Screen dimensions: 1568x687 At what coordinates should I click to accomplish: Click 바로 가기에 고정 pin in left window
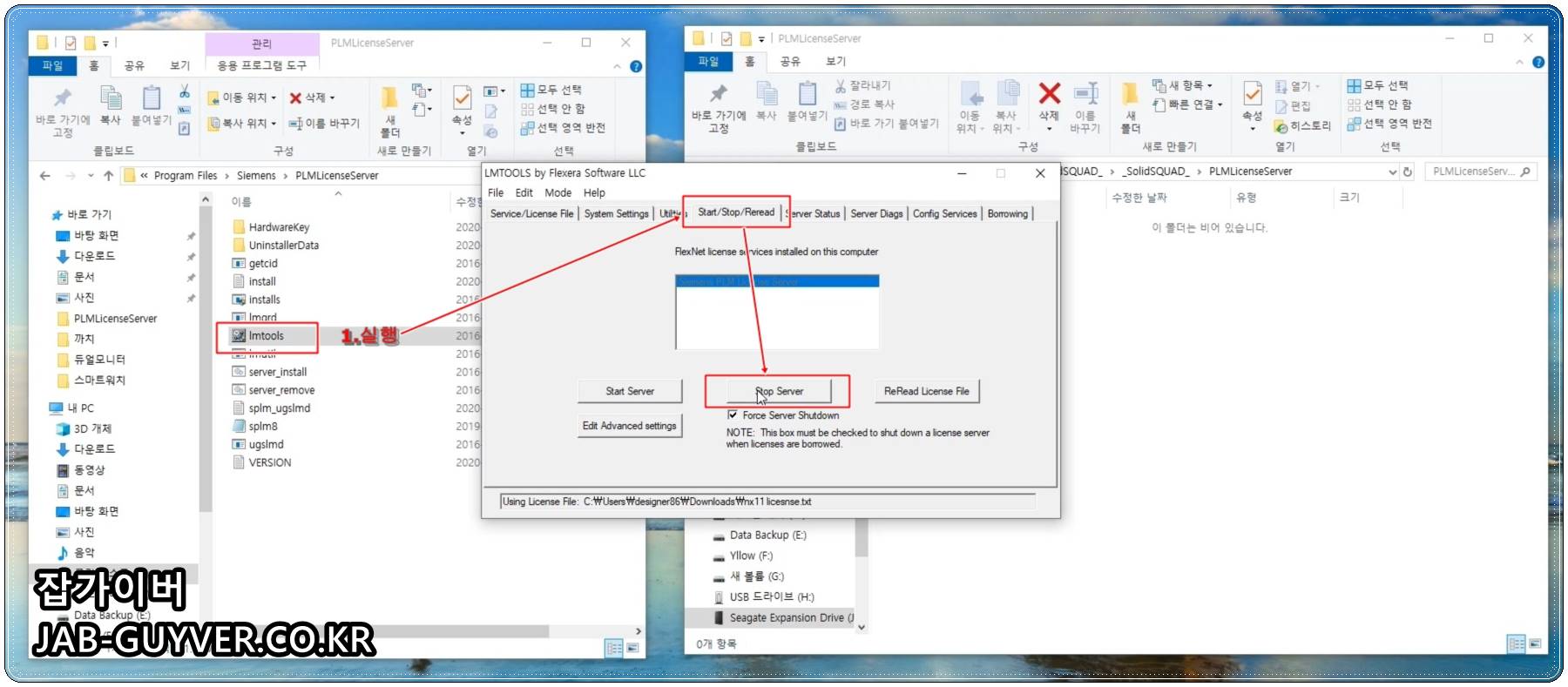(63, 111)
